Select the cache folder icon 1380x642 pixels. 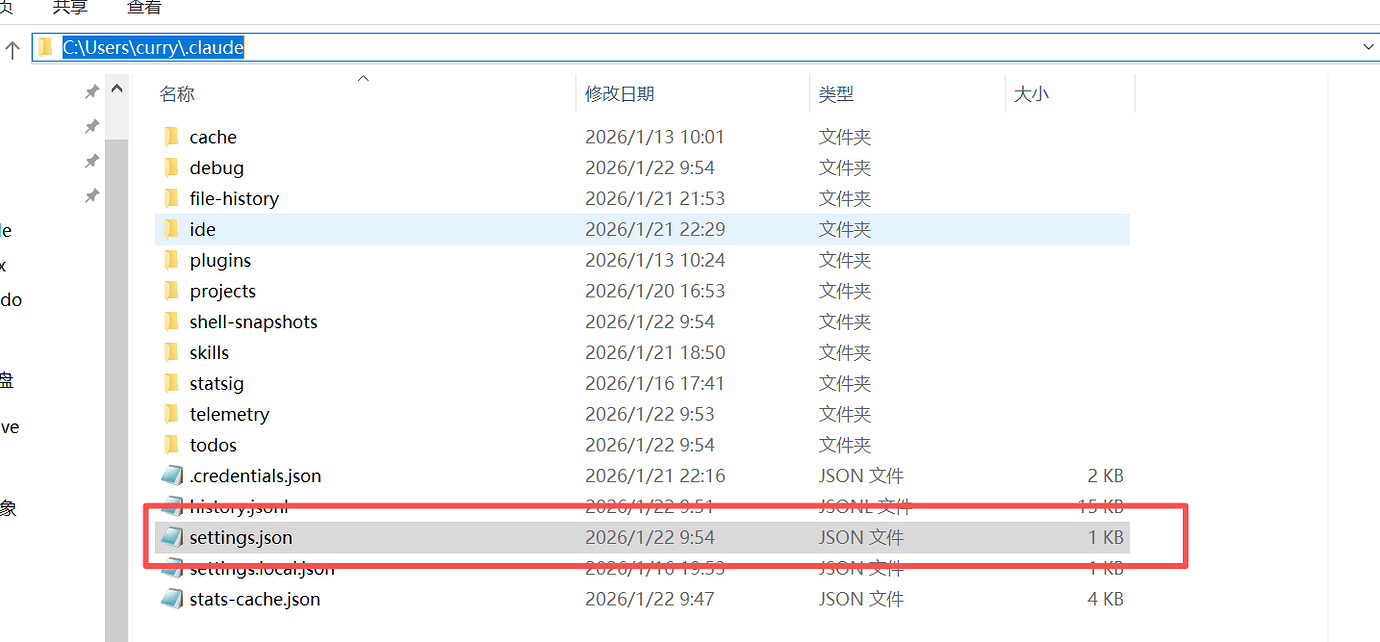(x=171, y=137)
